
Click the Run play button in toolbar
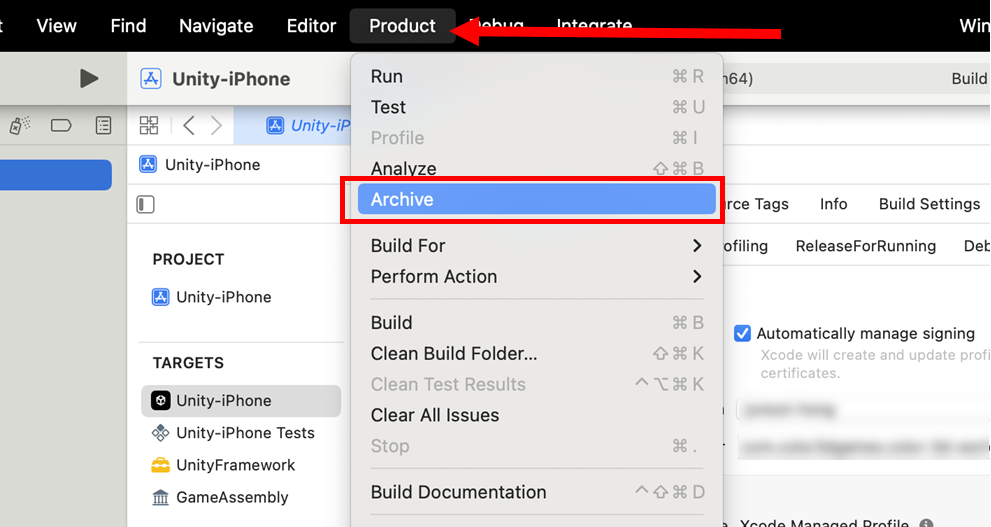[x=89, y=79]
